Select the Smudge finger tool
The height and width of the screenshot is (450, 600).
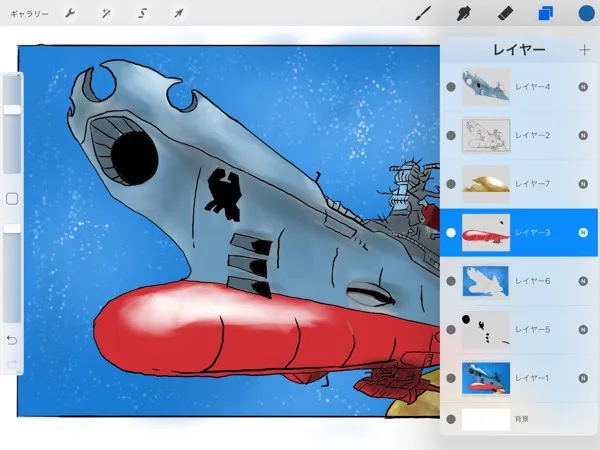point(463,14)
